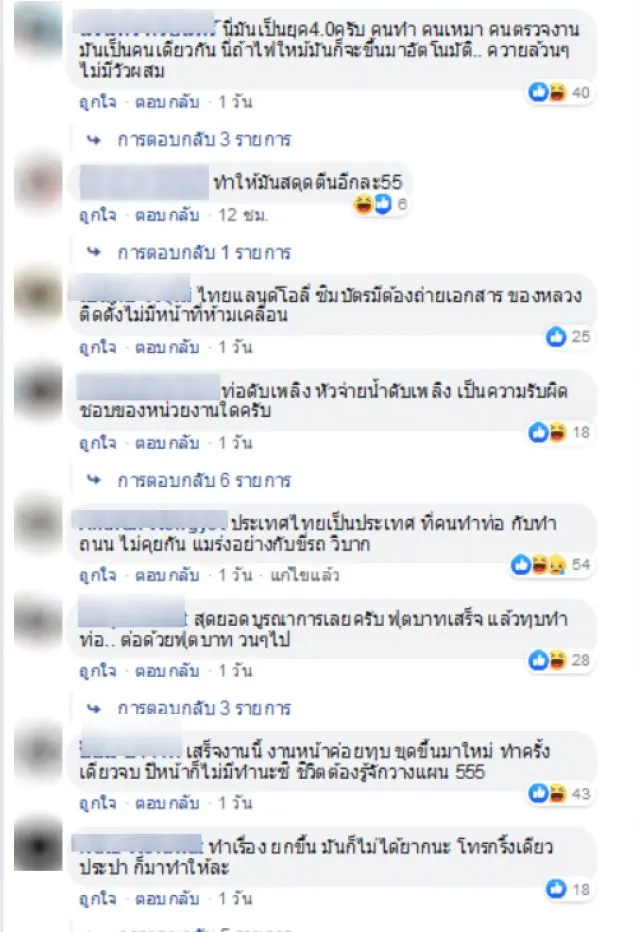Viewport: 640px width, 932px height.
Task: Expand การตอบกลับ 1 รายการ replies
Action: click(204, 253)
